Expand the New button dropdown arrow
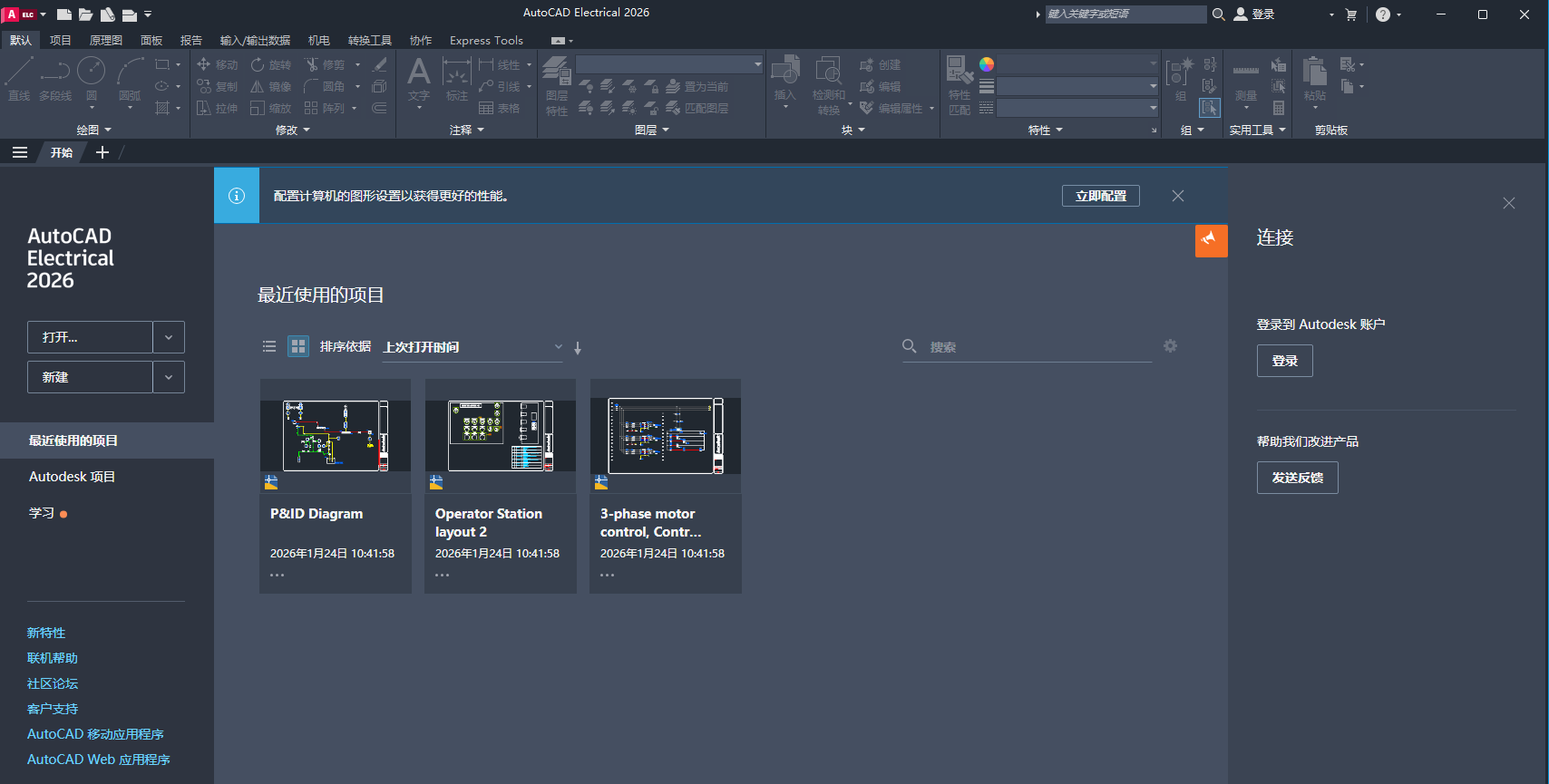Viewport: 1549px width, 784px height. [x=169, y=377]
